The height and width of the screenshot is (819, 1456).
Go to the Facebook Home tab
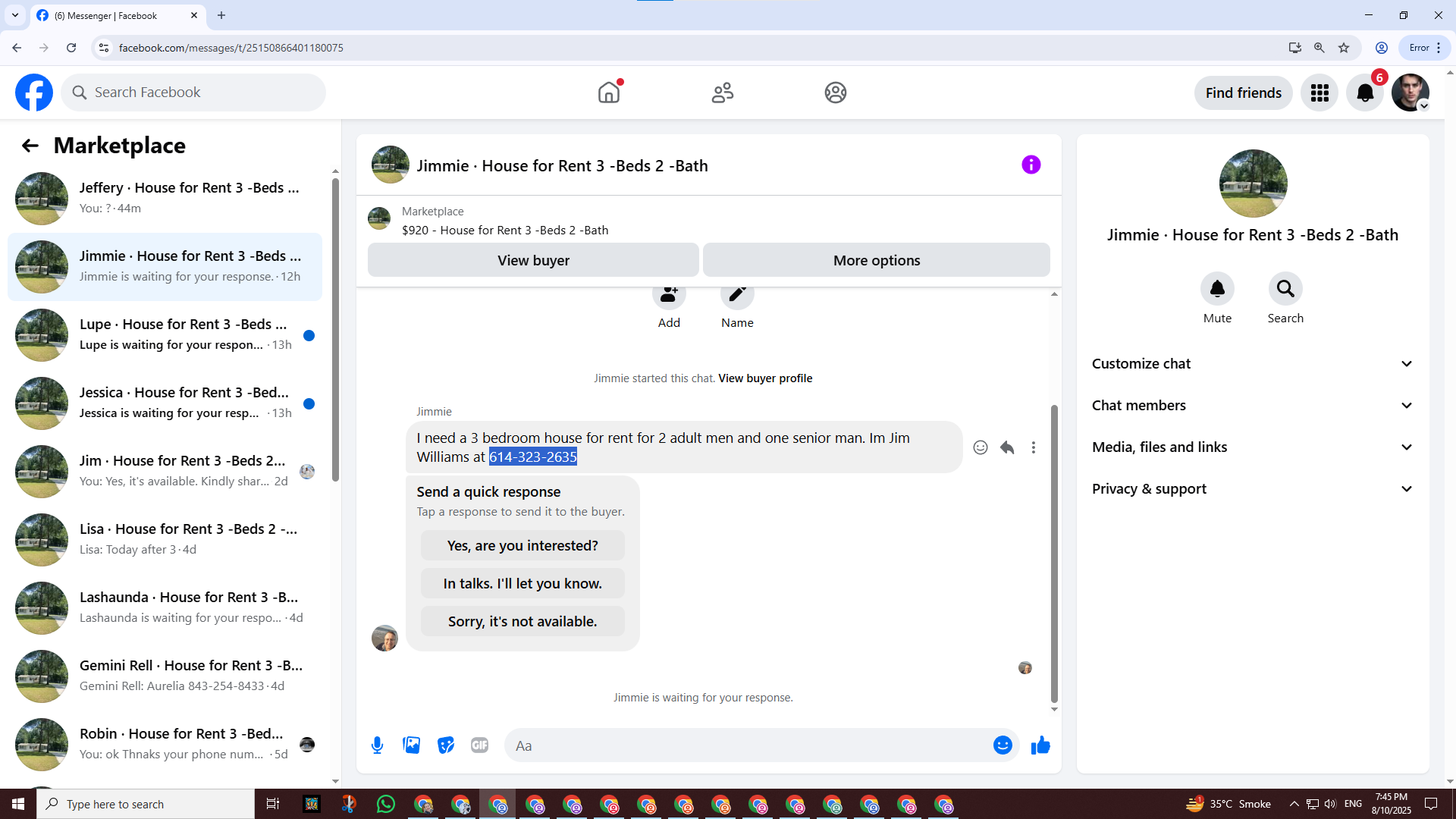point(608,93)
